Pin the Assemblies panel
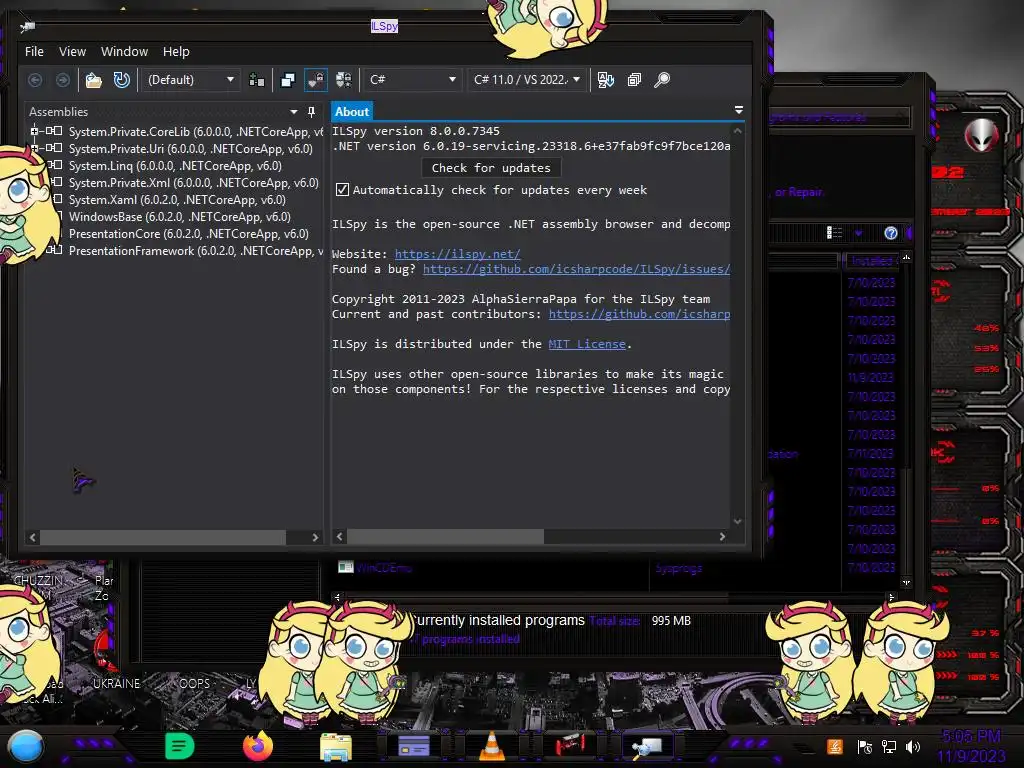 tap(312, 112)
